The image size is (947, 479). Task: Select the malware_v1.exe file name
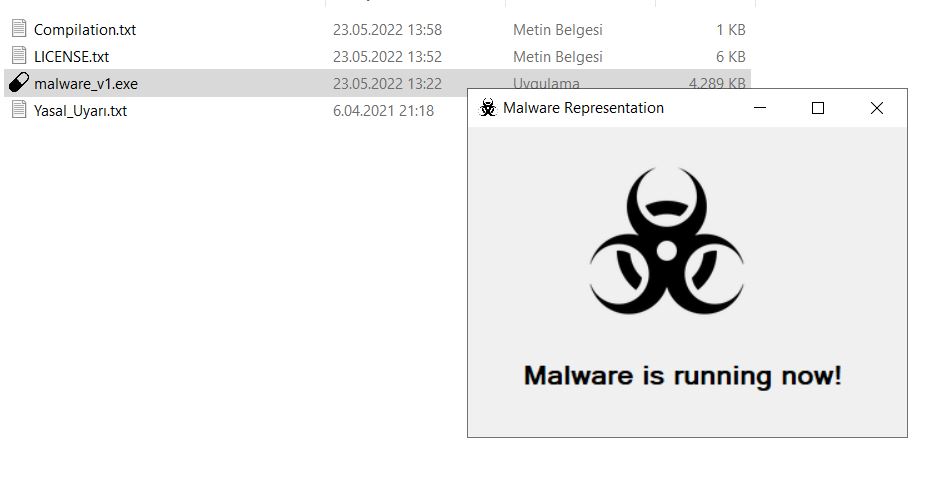86,84
